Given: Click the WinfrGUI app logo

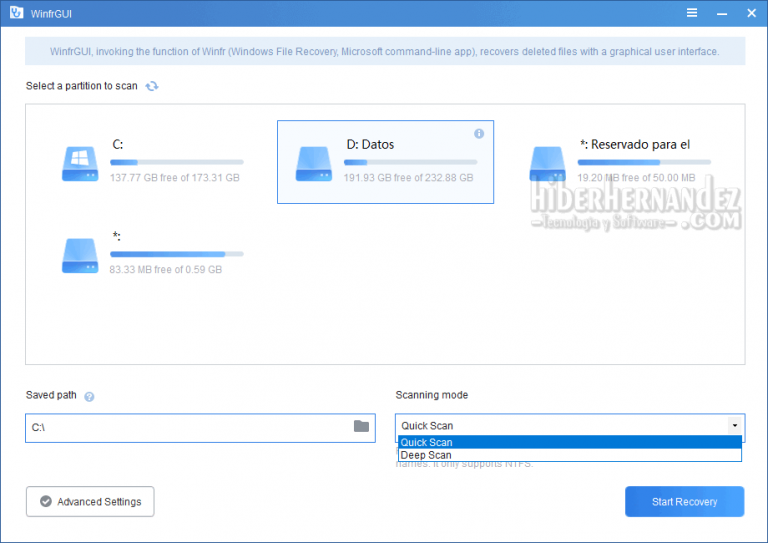Looking at the screenshot, I should coord(13,13).
